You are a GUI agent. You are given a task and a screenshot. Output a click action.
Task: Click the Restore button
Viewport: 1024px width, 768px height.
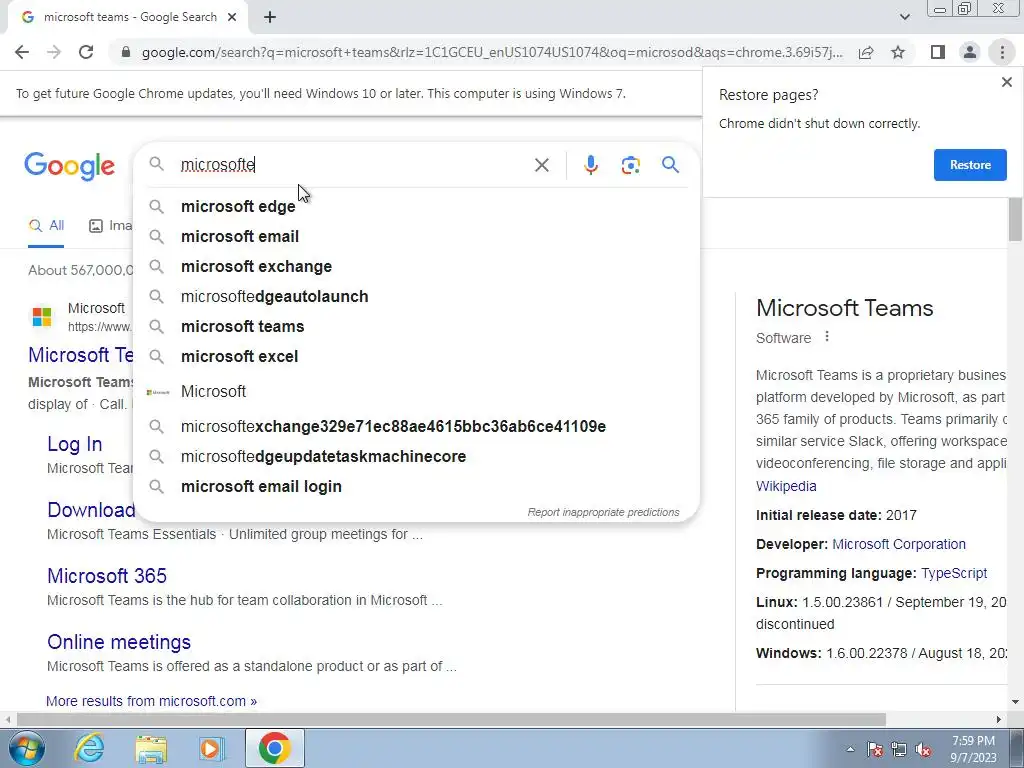pos(970,165)
